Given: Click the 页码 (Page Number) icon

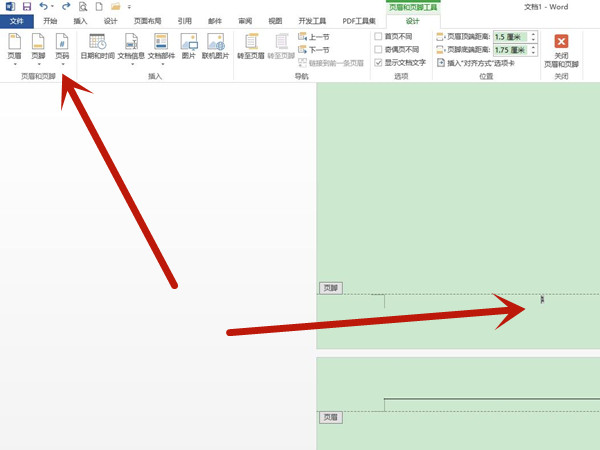Looking at the screenshot, I should coord(62,42).
